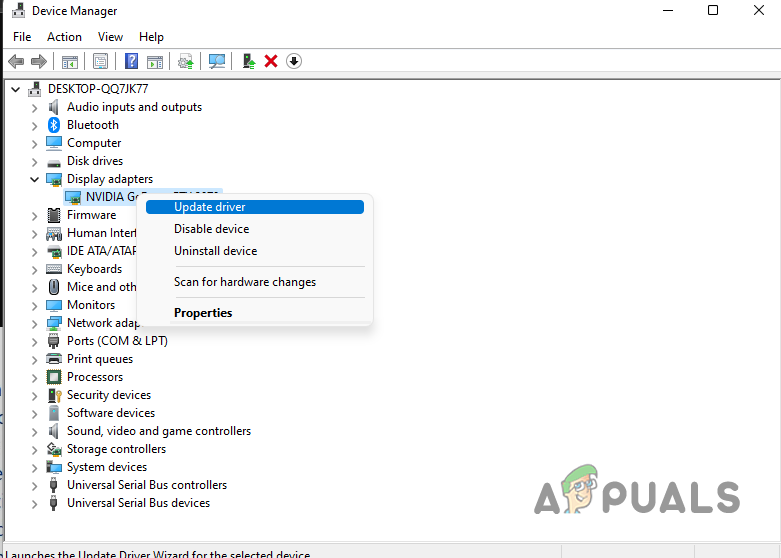
Task: Expand the Software devices node
Action: (34, 414)
